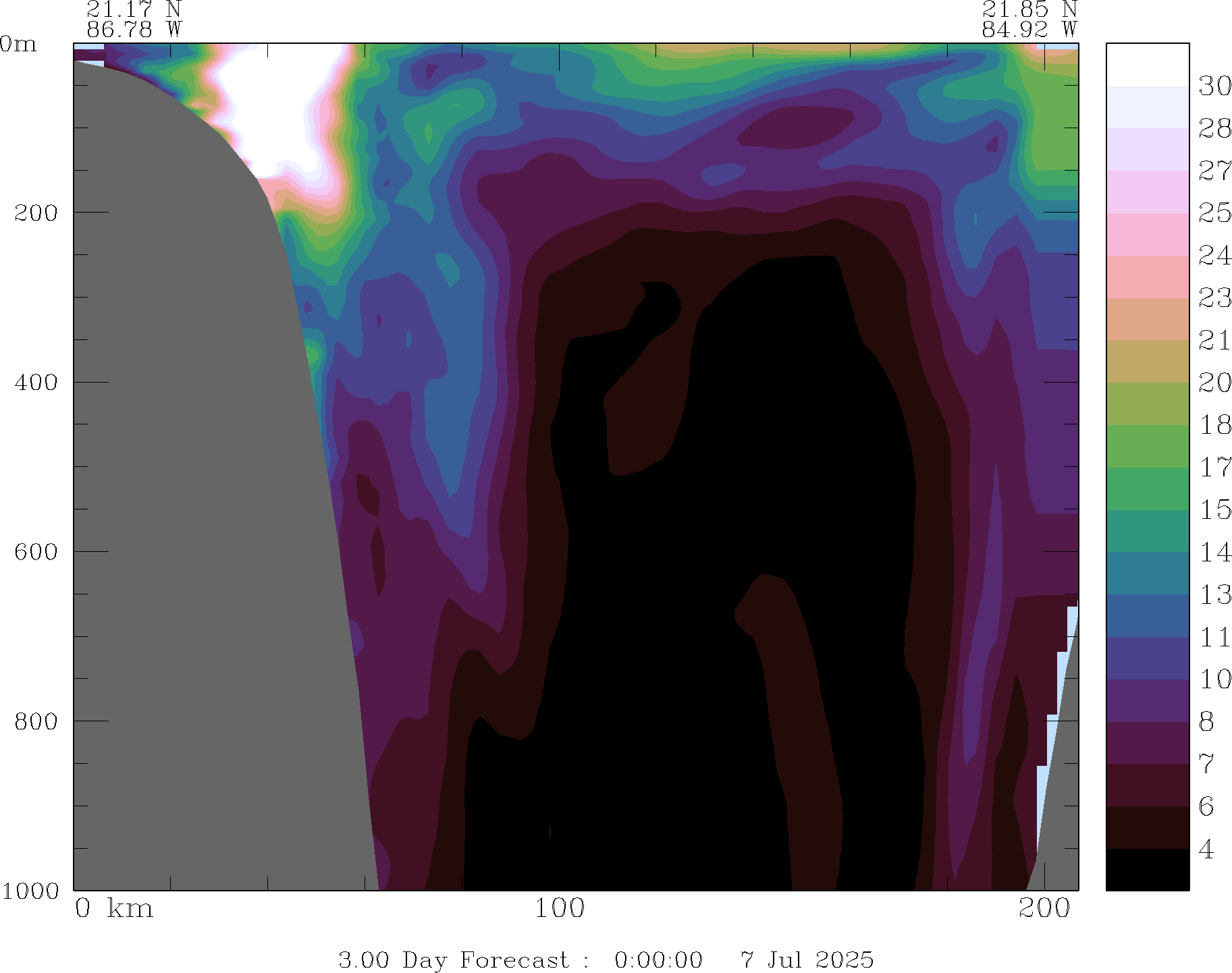The height and width of the screenshot is (973, 1232).
Task: Click the black swatch at the colorbar bottom
Action: [x=1147, y=869]
